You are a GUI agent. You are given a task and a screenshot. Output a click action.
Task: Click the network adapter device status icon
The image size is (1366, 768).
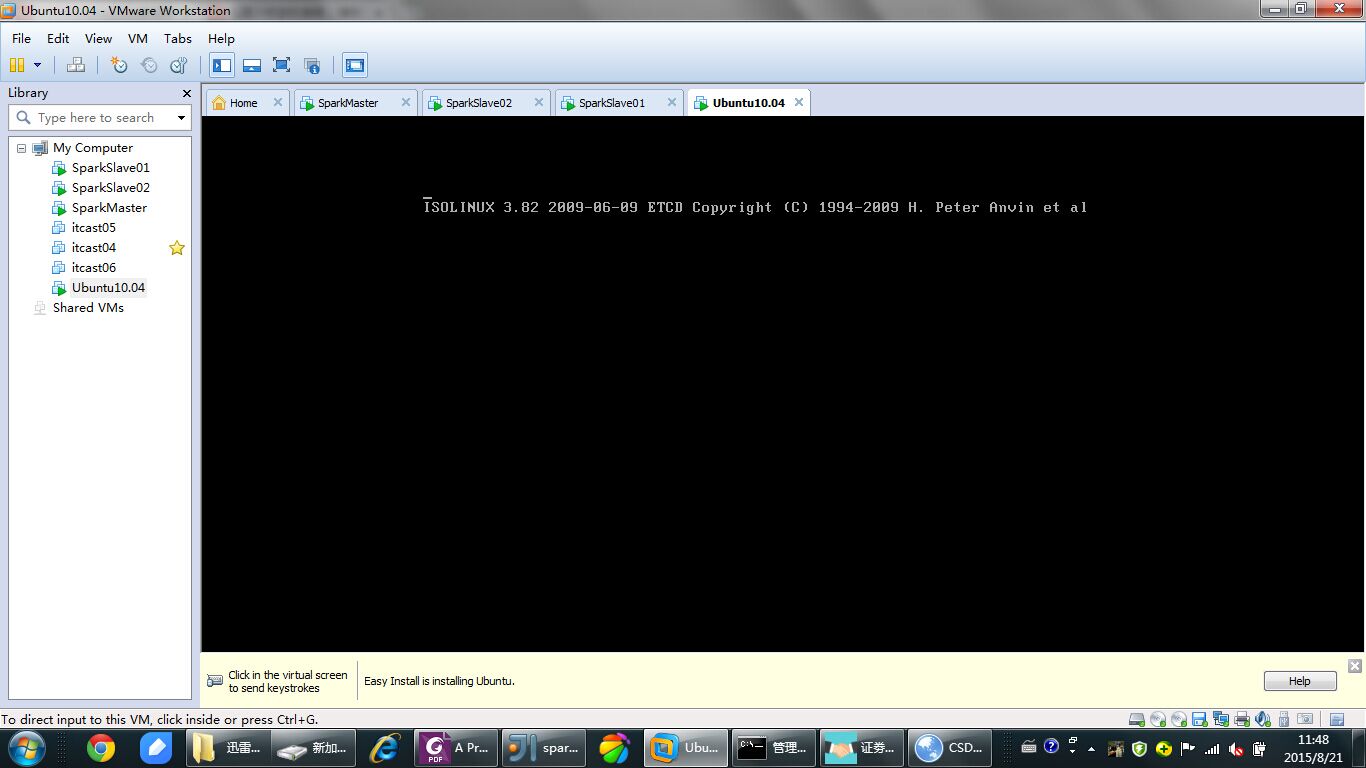tap(1220, 719)
